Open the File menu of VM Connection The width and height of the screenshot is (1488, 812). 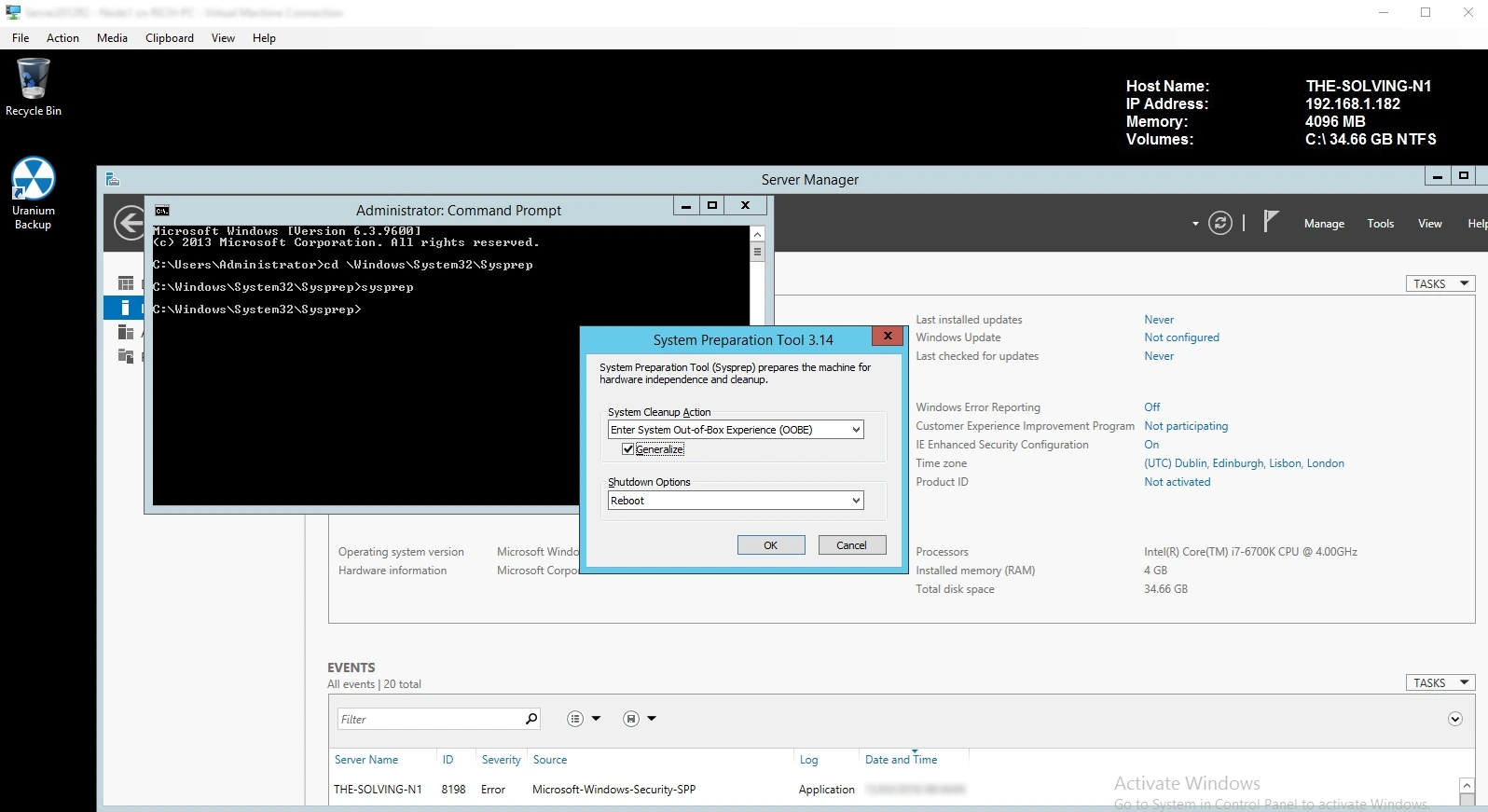[x=21, y=38]
